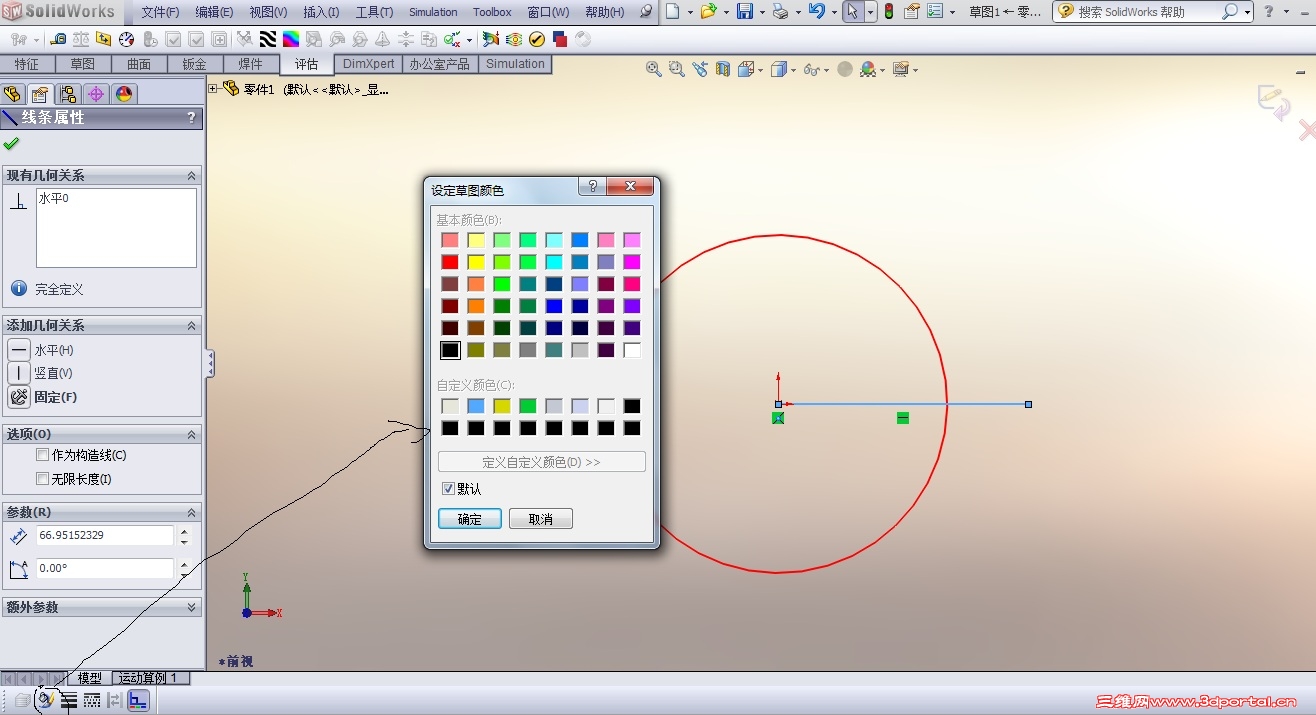The width and height of the screenshot is (1316, 715).
Task: Collapse the Parameters section
Action: [191, 513]
